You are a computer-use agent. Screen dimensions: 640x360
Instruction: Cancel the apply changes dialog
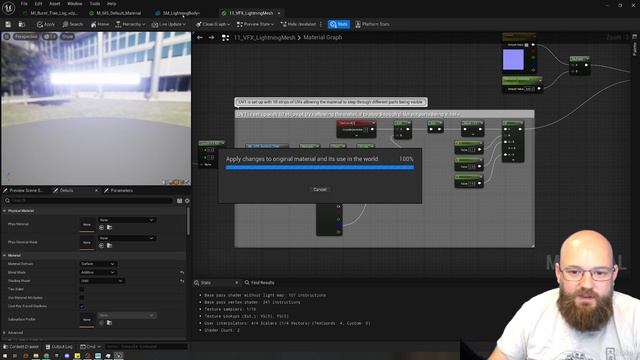click(x=320, y=189)
